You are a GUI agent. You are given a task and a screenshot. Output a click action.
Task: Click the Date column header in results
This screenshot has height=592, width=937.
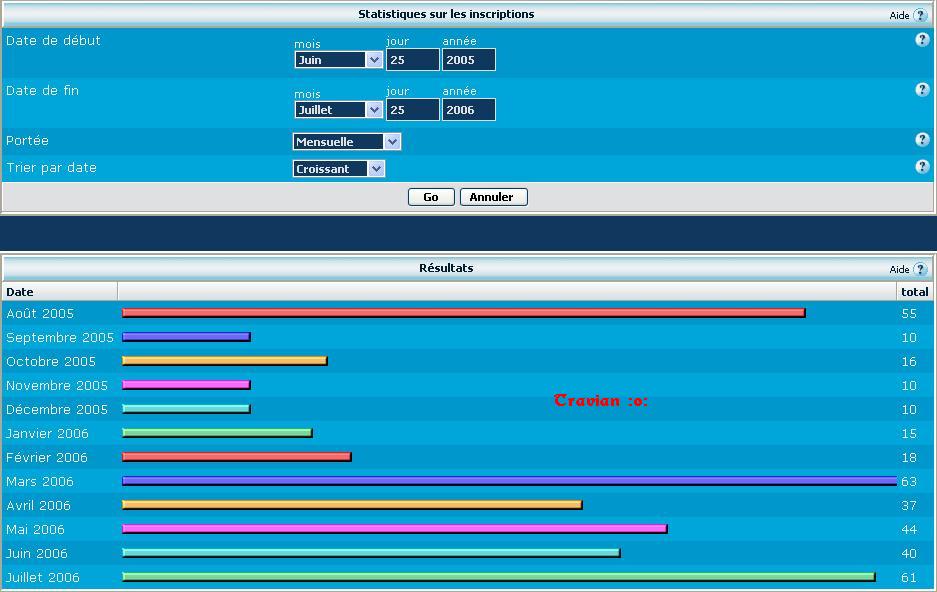(20, 292)
